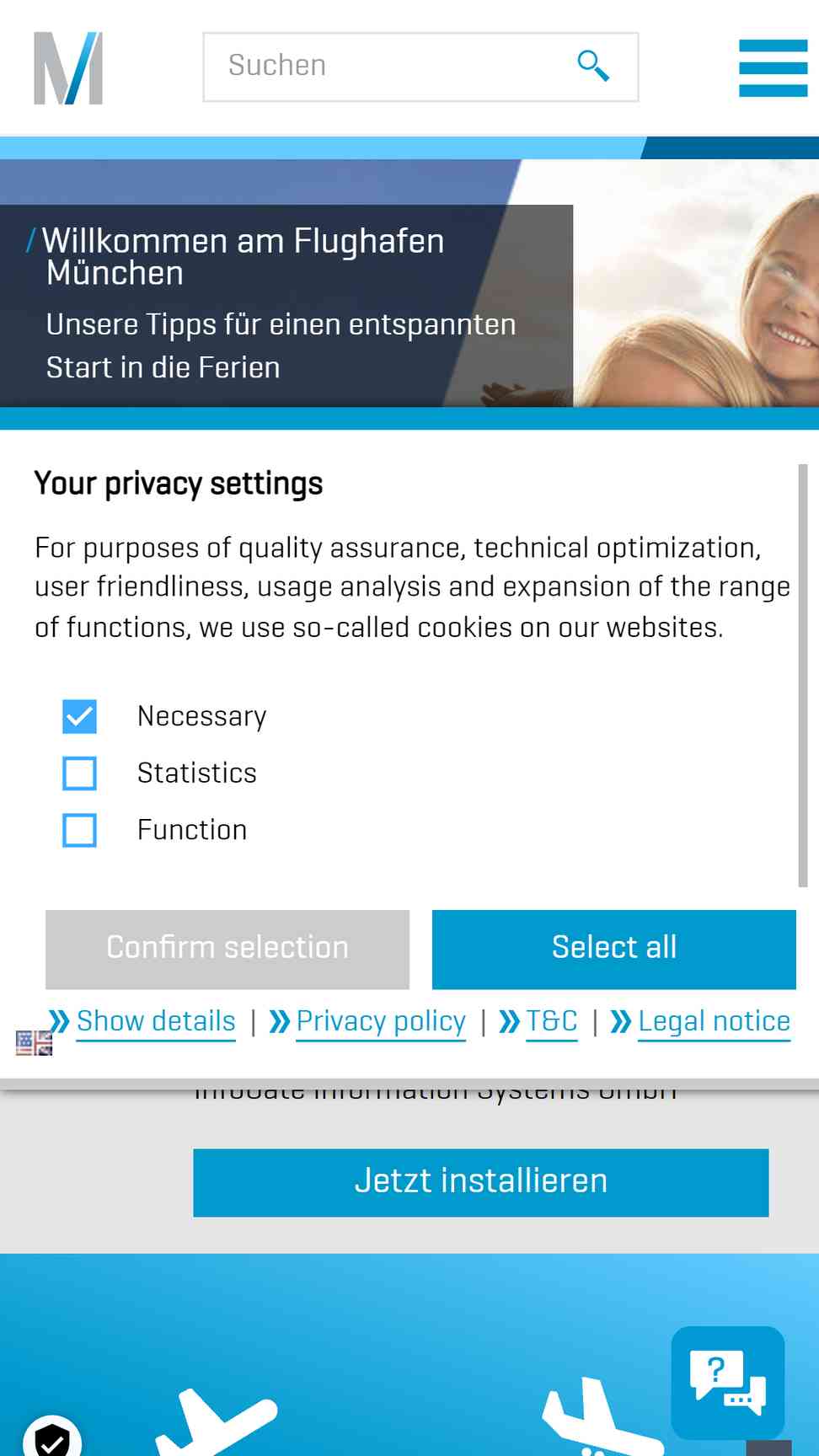Image resolution: width=819 pixels, height=1456 pixels.
Task: Click the Select all button
Action: pyautogui.click(x=614, y=949)
